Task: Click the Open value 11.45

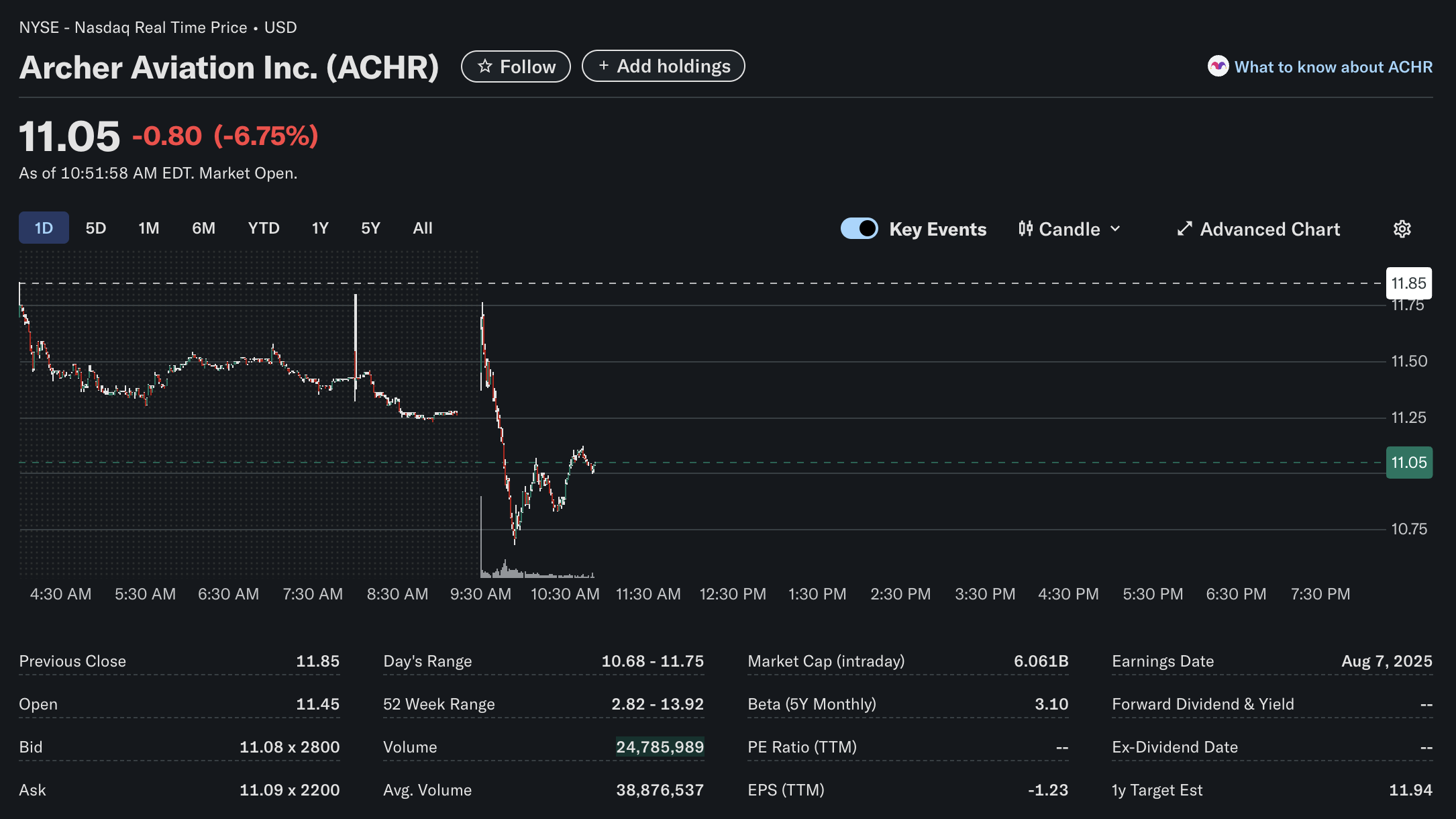Action: coord(317,704)
